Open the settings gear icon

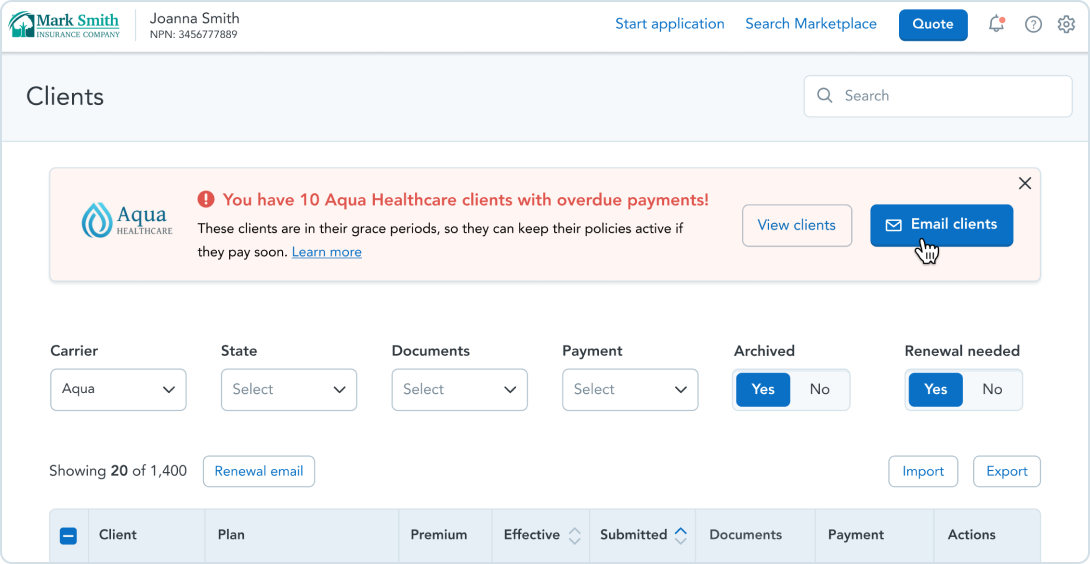point(1066,24)
